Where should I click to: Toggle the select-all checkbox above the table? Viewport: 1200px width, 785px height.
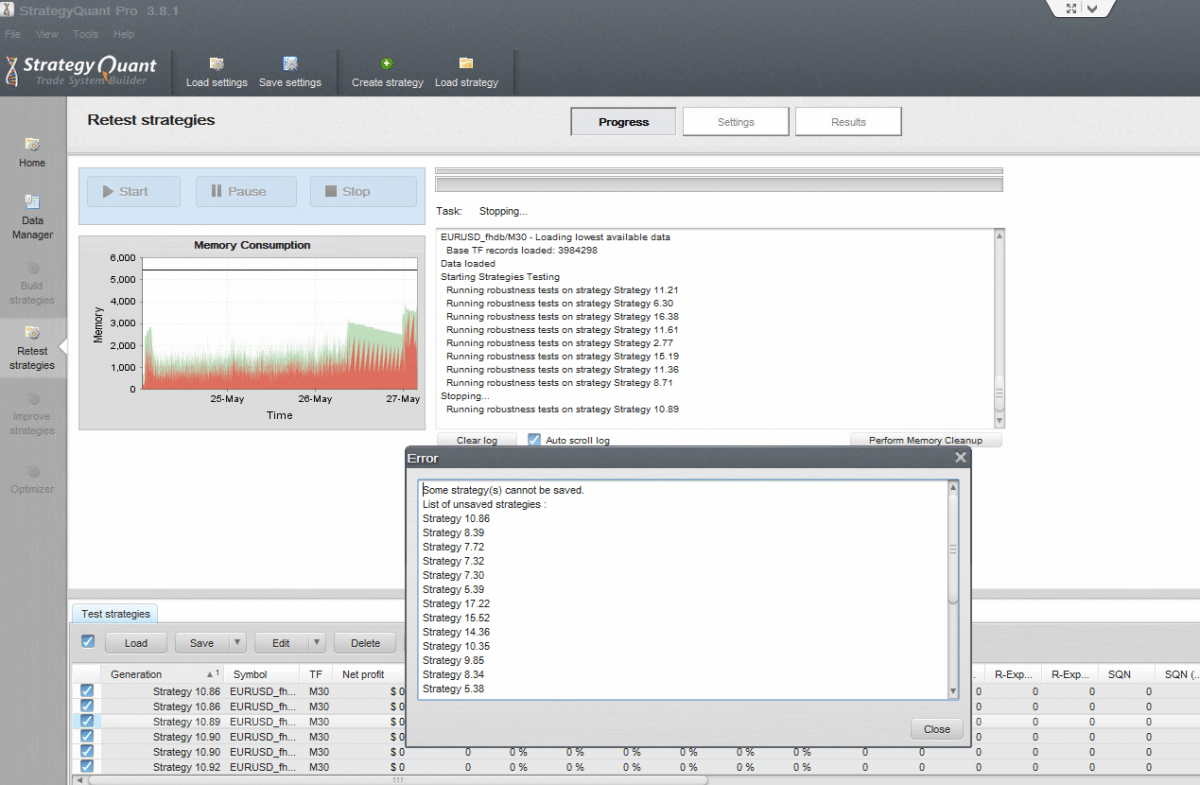(x=87, y=642)
